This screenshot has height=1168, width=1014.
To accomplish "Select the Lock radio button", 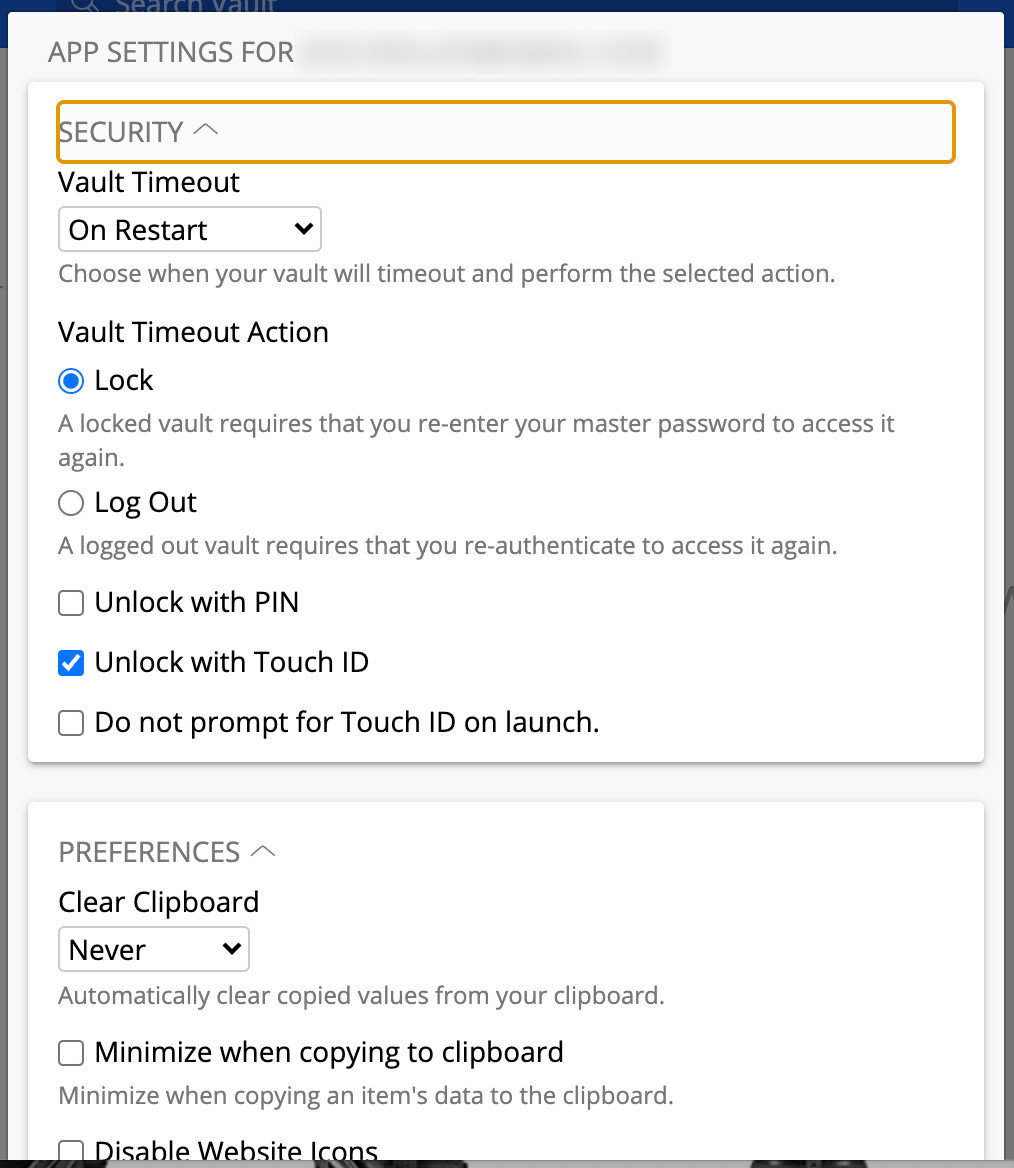I will [71, 381].
